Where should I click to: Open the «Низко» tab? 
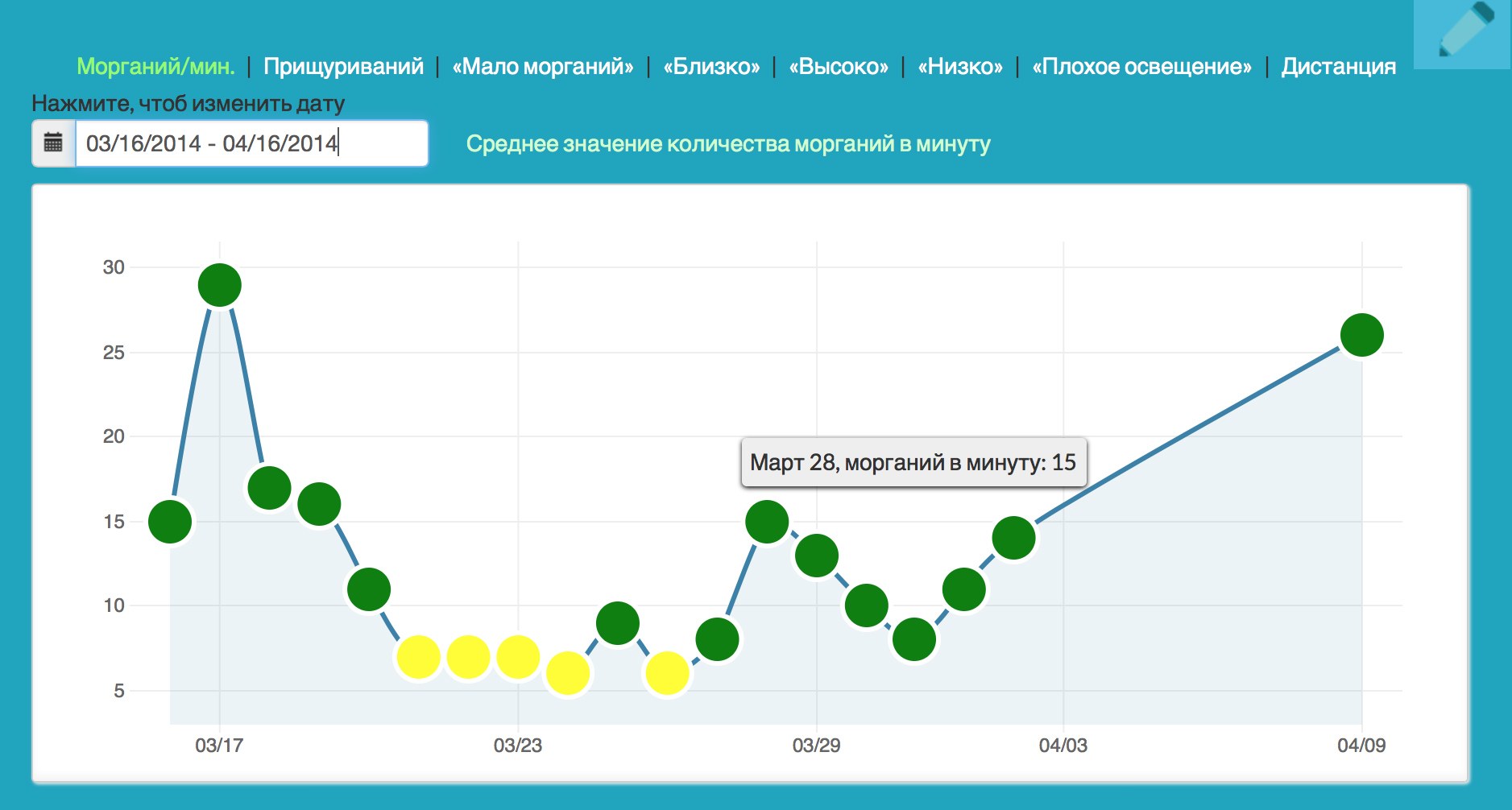coord(959,66)
